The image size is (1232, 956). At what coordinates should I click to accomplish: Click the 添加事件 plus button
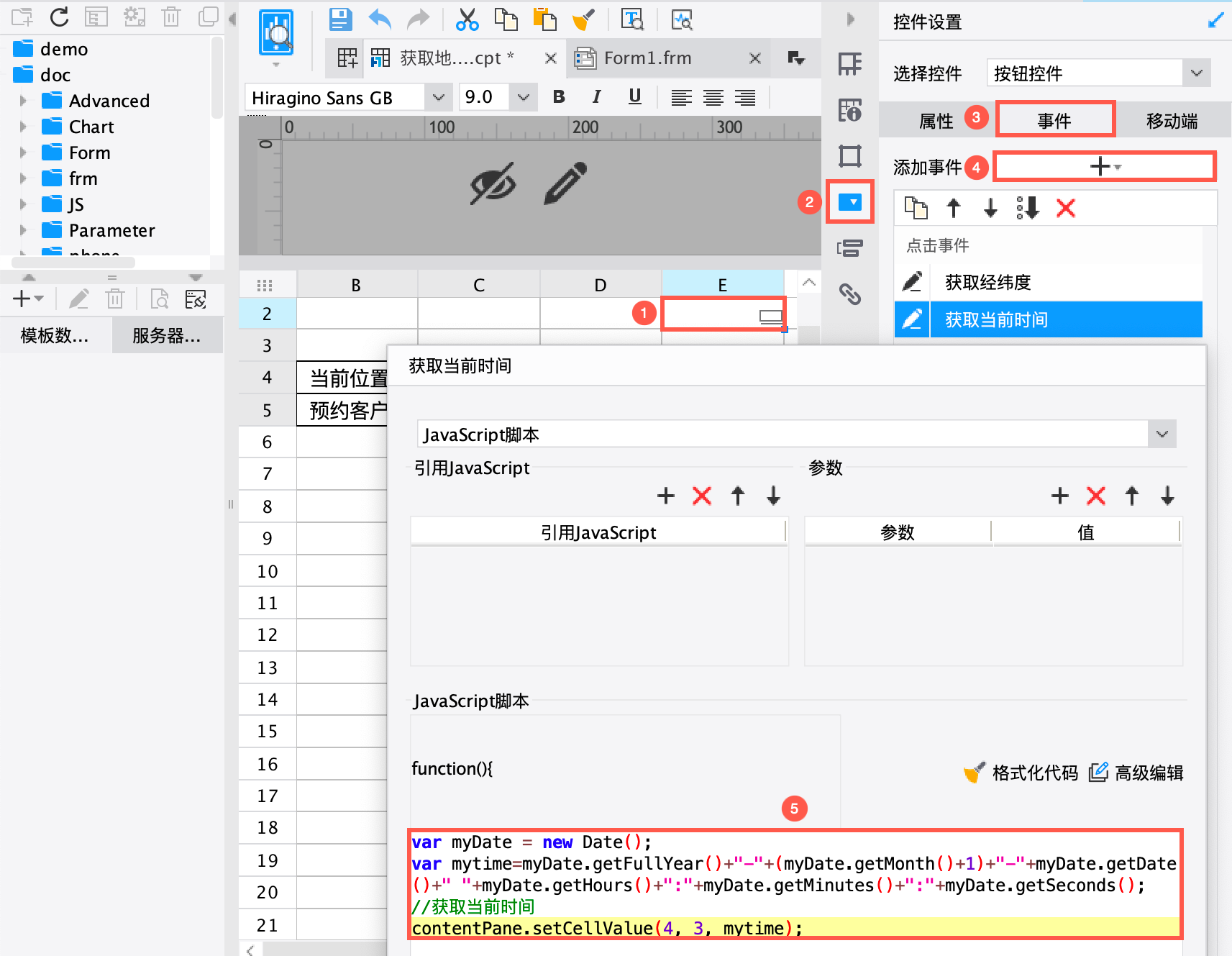point(1105,167)
